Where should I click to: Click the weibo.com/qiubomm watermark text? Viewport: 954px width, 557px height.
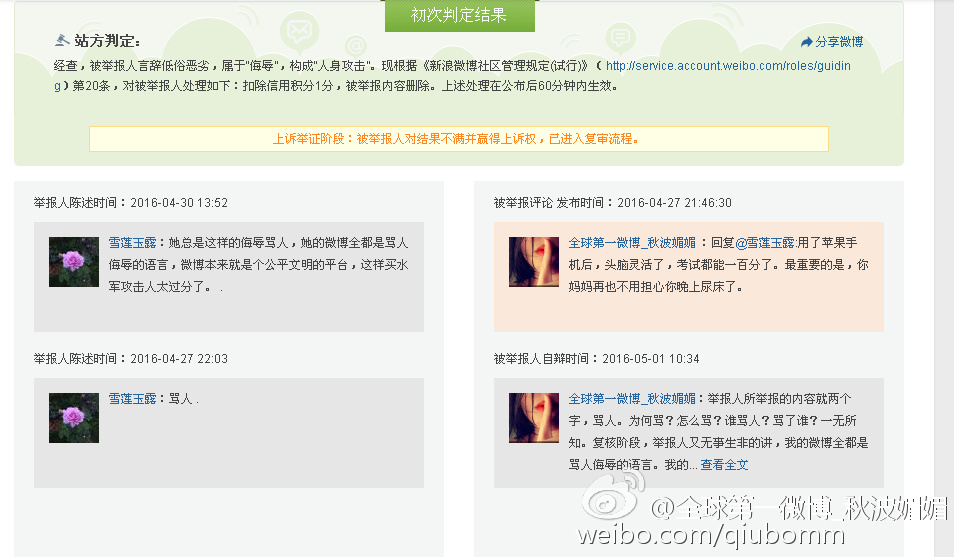pos(711,534)
